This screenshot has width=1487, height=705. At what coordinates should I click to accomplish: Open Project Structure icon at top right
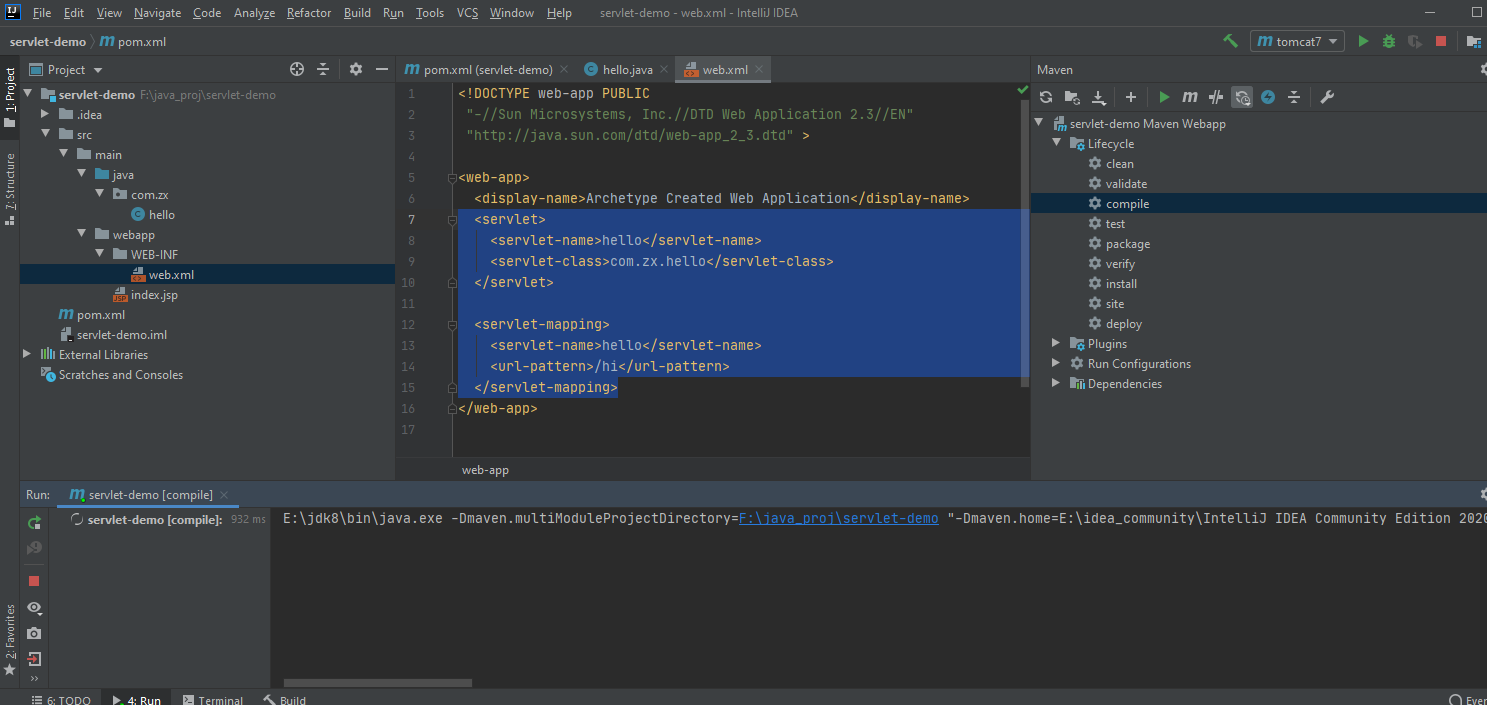[1474, 41]
